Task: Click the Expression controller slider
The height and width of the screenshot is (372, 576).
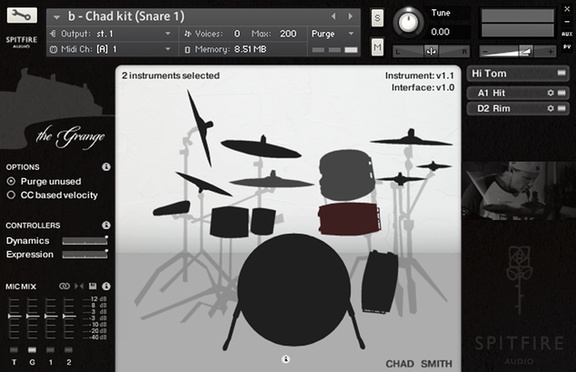Action: 85,254
